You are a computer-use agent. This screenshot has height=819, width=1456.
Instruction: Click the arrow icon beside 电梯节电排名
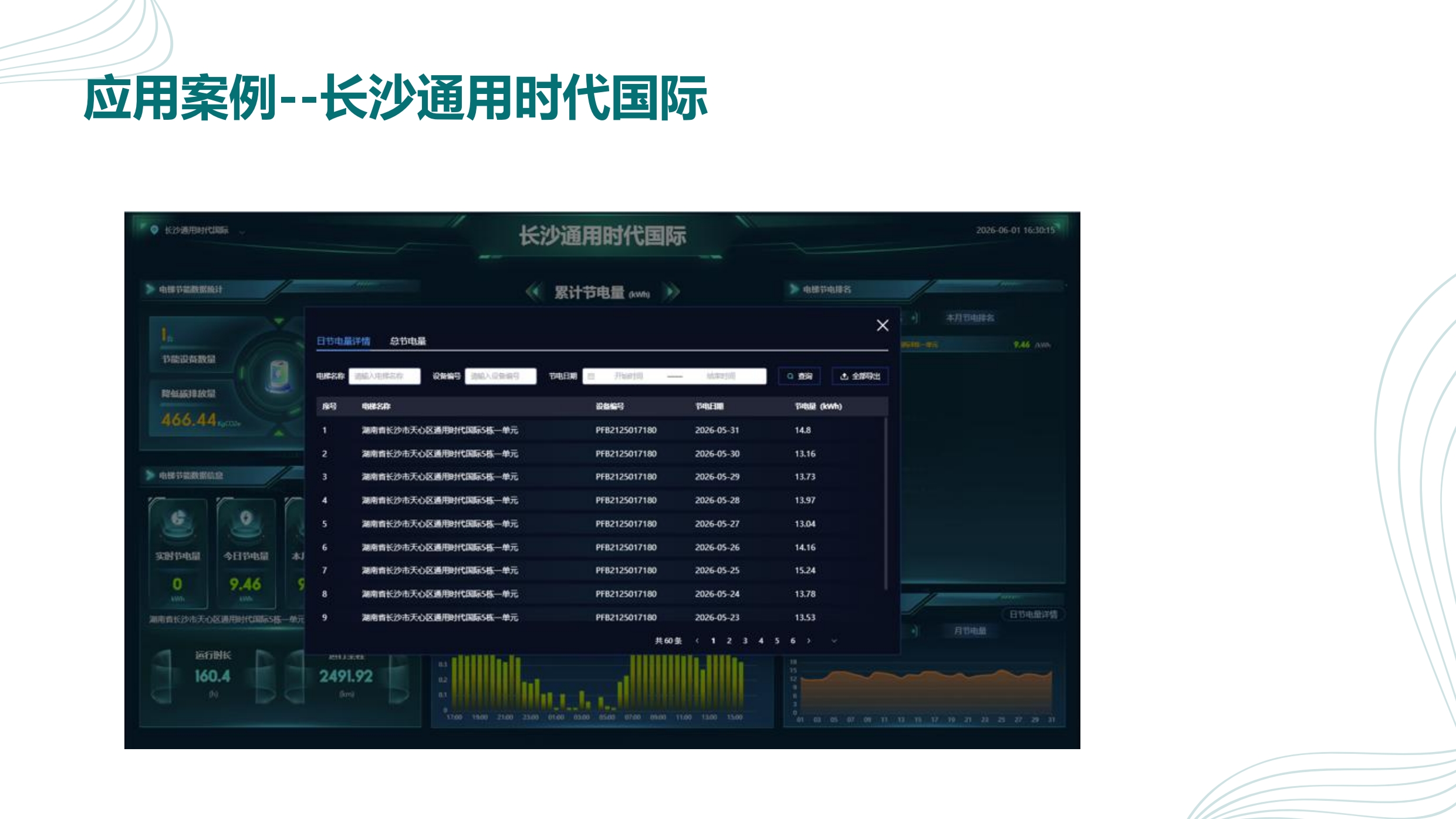coord(794,289)
